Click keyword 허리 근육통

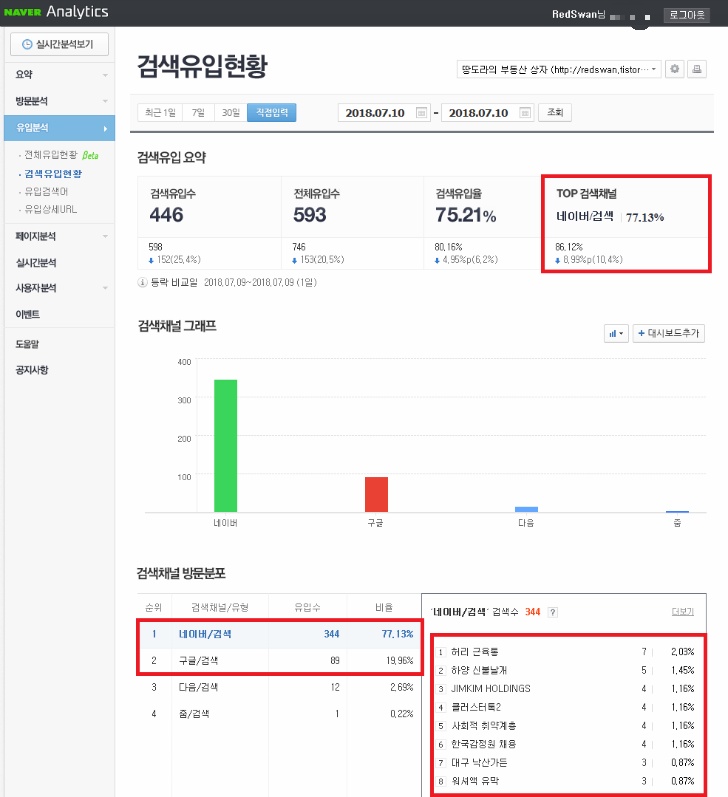475,652
